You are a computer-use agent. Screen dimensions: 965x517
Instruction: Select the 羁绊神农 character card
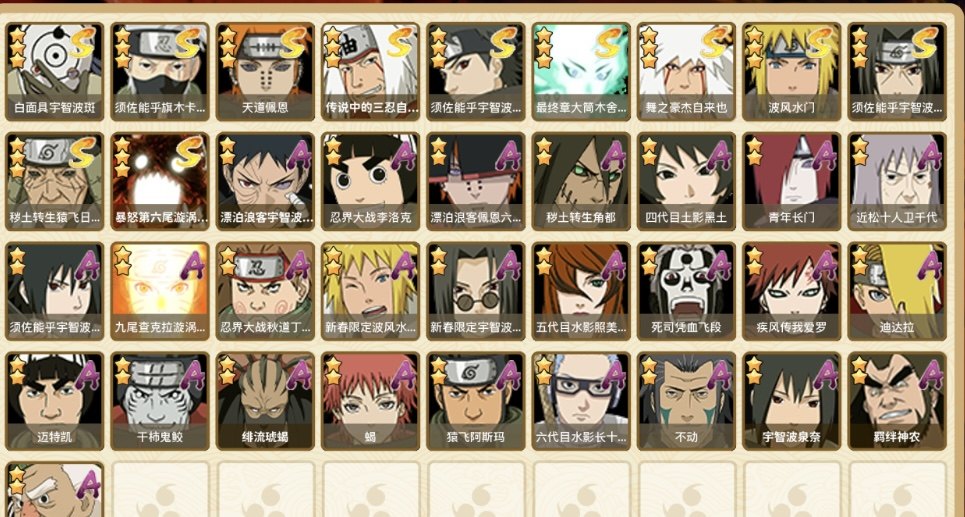point(897,401)
